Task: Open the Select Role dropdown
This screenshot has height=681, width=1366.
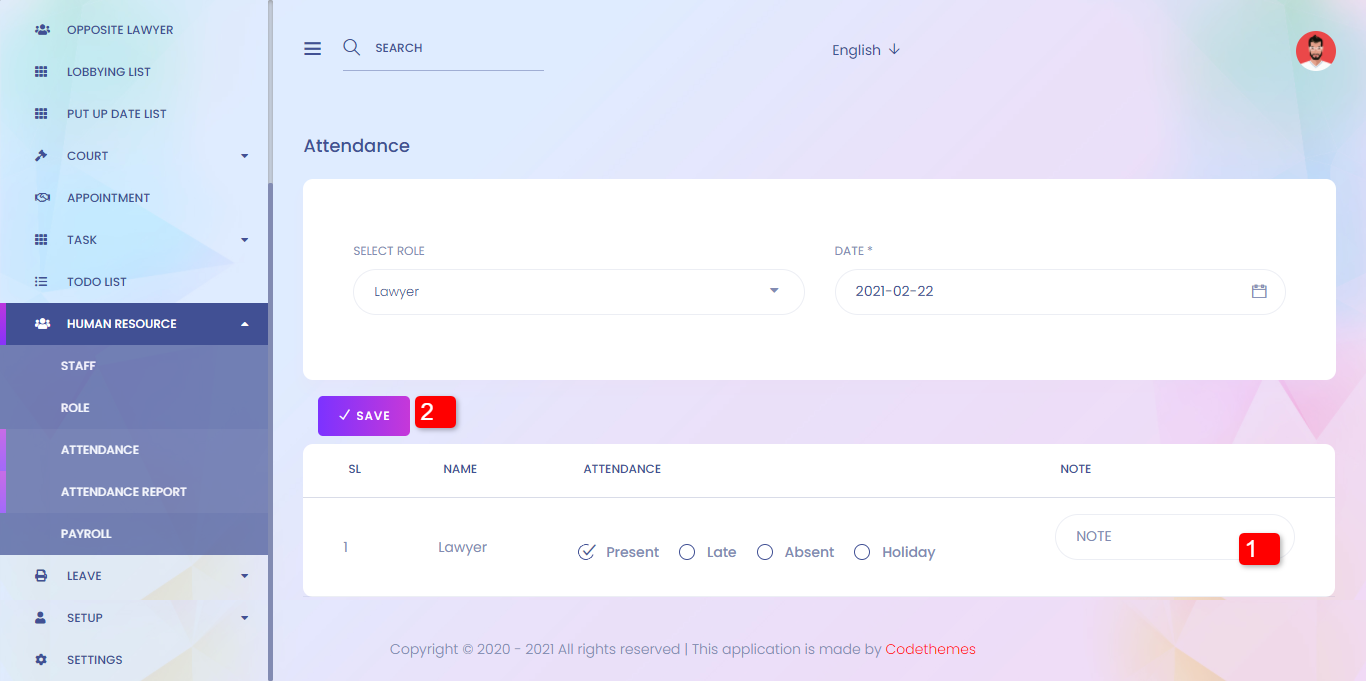Action: 578,292
